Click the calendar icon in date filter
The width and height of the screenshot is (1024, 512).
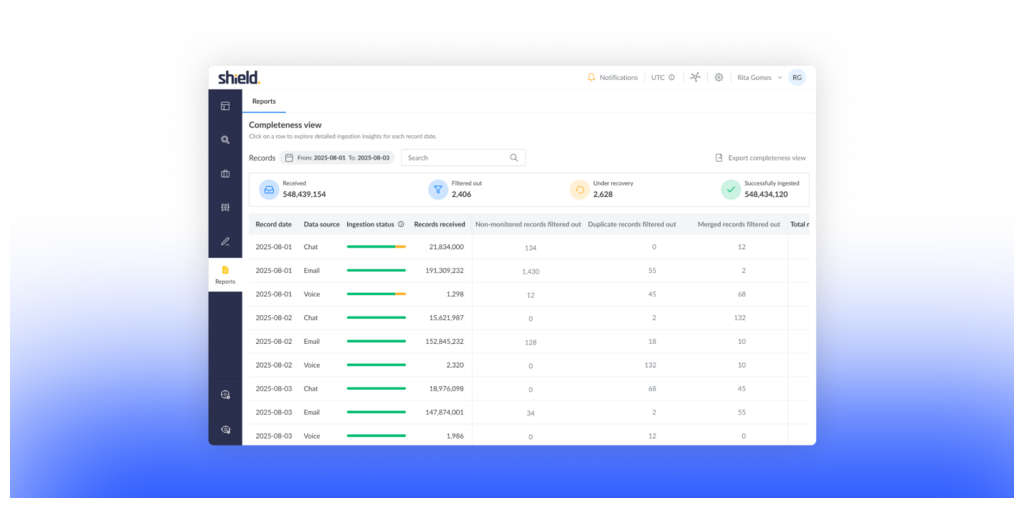pyautogui.click(x=289, y=158)
